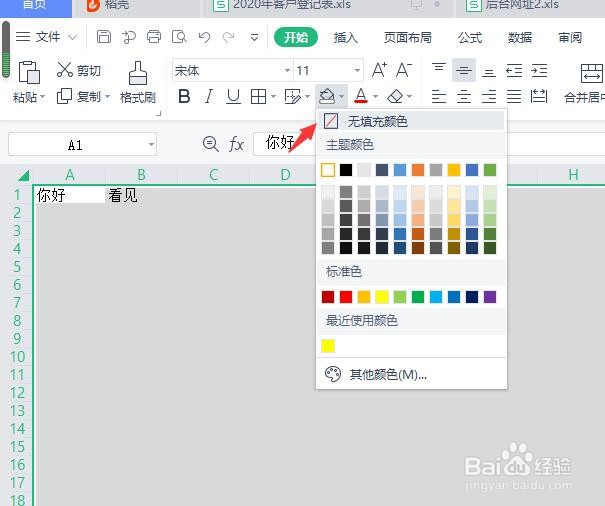This screenshot has height=506, width=605.
Task: Open the Name Box A1 dropdown
Action: 151,144
